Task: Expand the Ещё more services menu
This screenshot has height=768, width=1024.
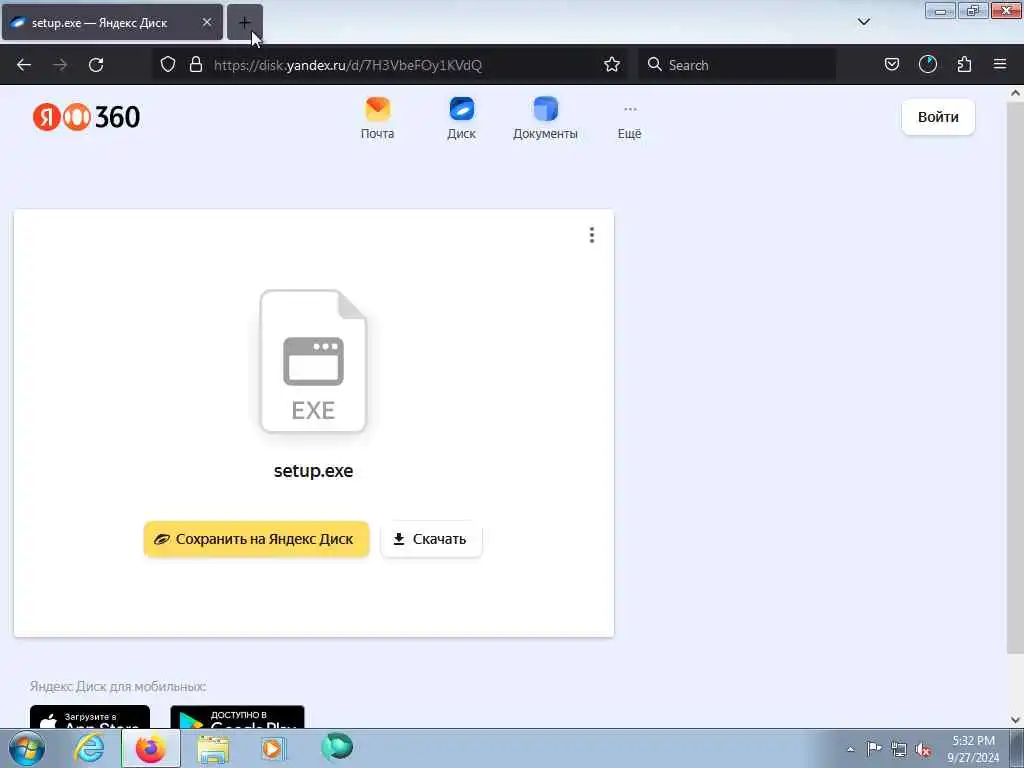Action: [x=630, y=122]
